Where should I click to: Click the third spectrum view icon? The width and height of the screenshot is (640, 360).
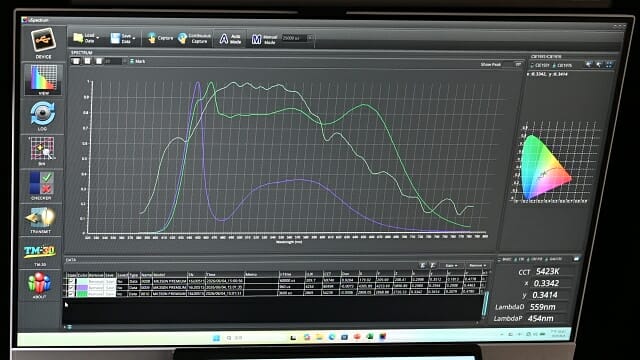point(99,61)
